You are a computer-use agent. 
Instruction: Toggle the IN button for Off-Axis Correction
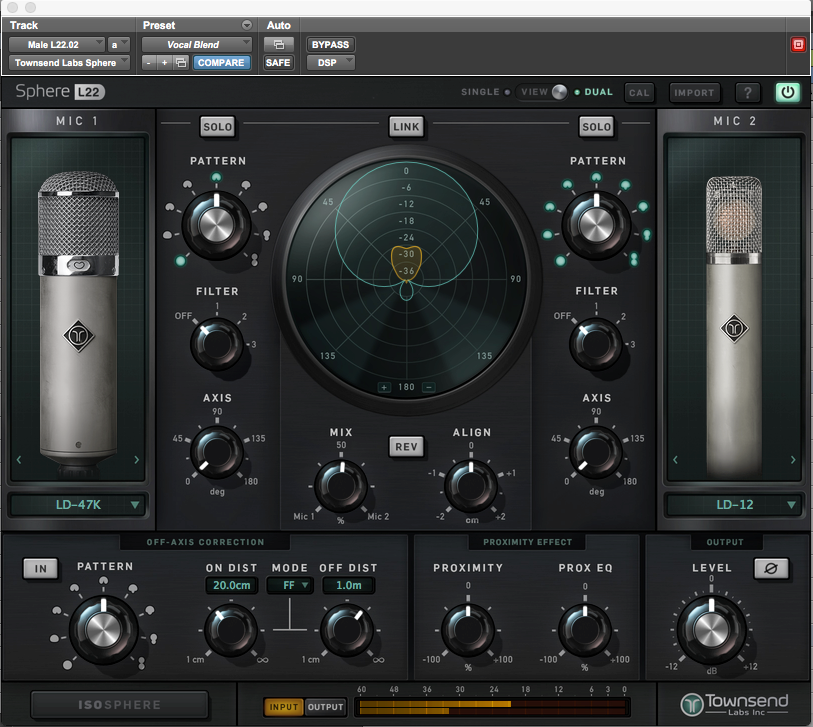click(40, 567)
